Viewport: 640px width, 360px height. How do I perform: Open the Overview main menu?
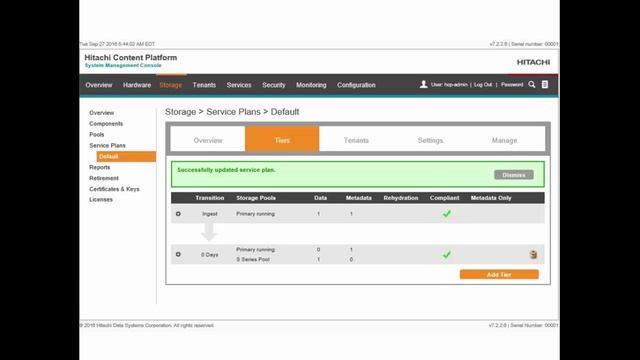tap(99, 85)
